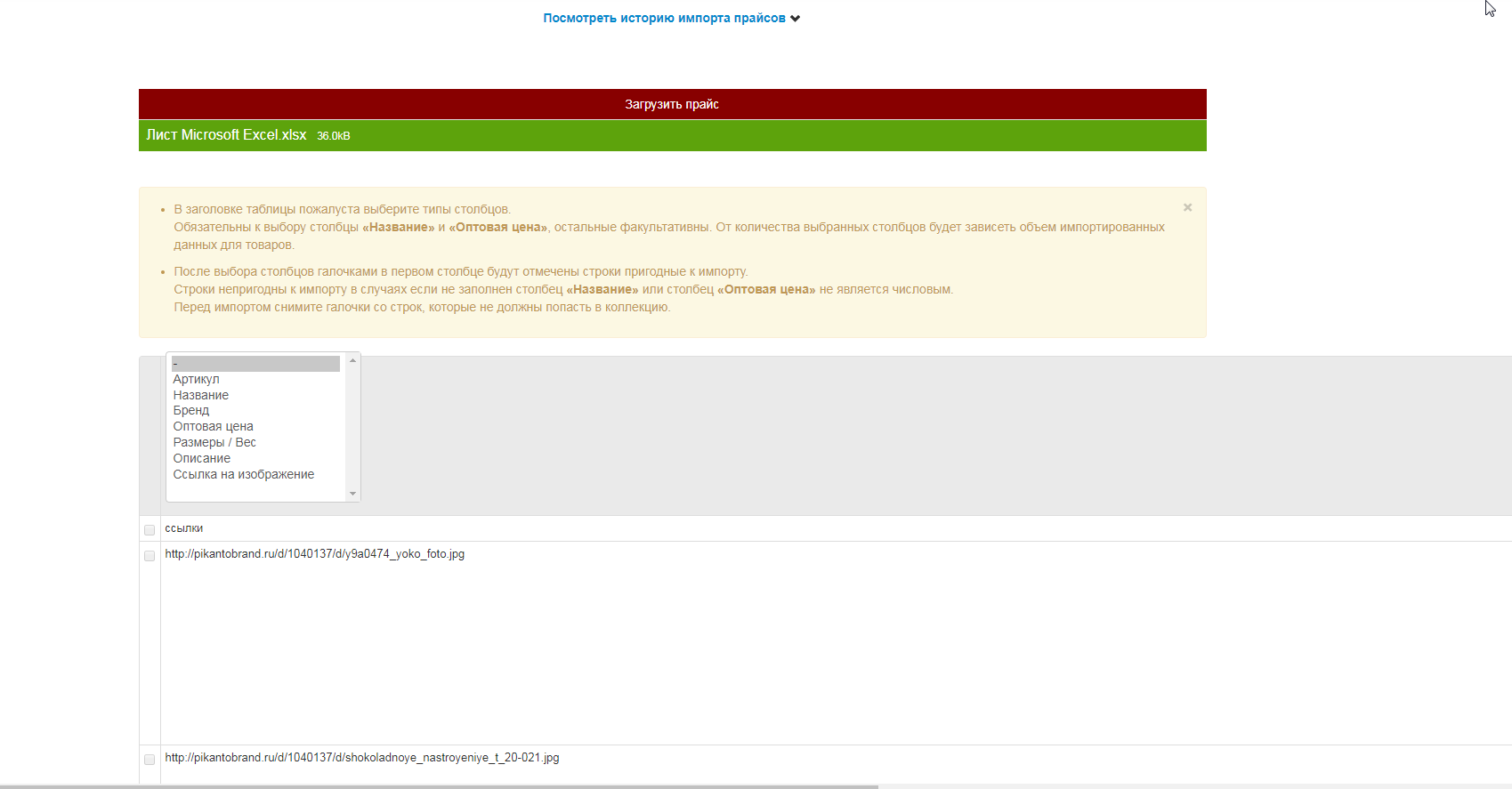The width and height of the screenshot is (1512, 789).
Task: Dismiss the yellow instructions notice
Action: [x=1187, y=207]
